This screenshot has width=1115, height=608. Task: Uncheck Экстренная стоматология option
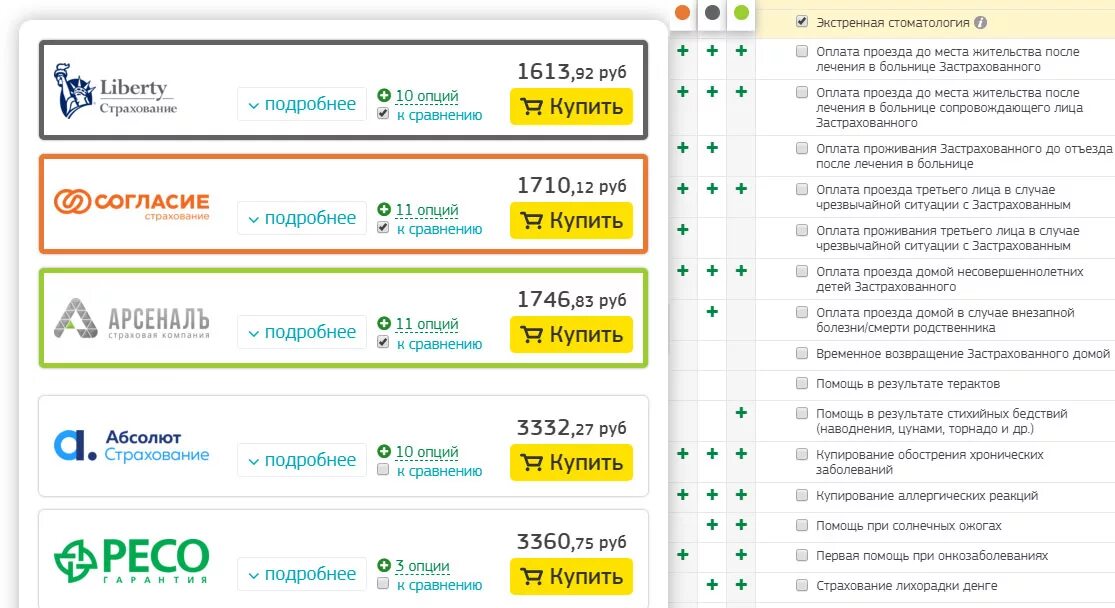(802, 21)
